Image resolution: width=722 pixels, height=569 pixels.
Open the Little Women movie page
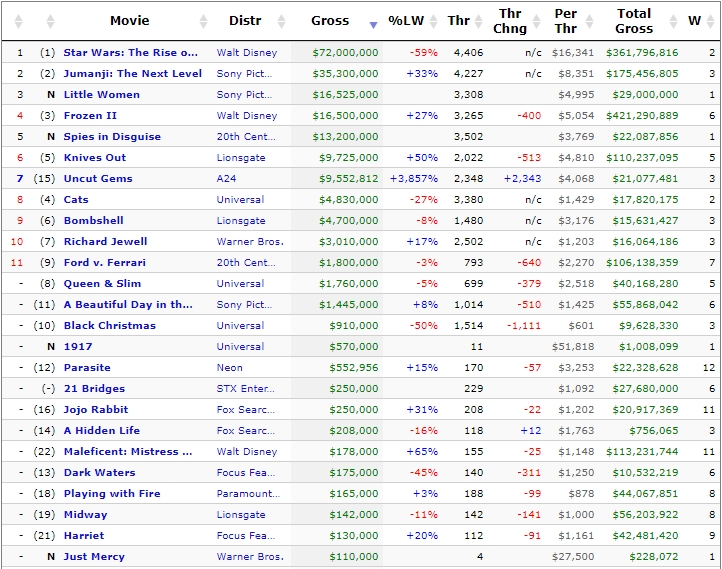[102, 94]
